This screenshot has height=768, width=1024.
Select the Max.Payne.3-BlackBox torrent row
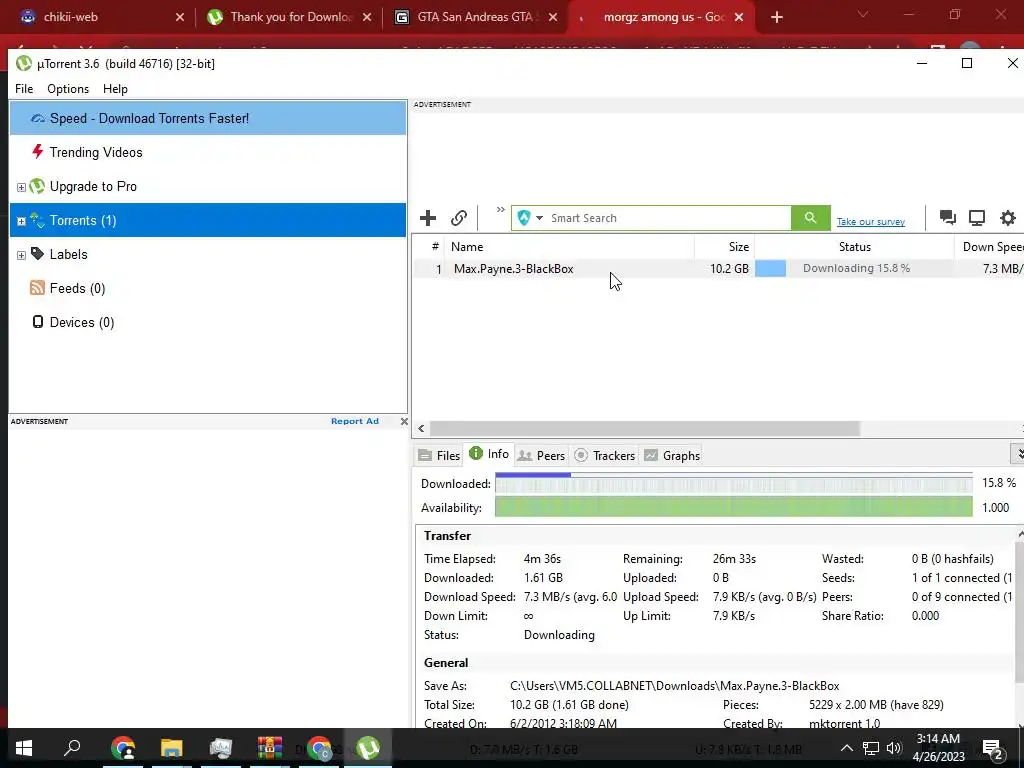(718, 268)
